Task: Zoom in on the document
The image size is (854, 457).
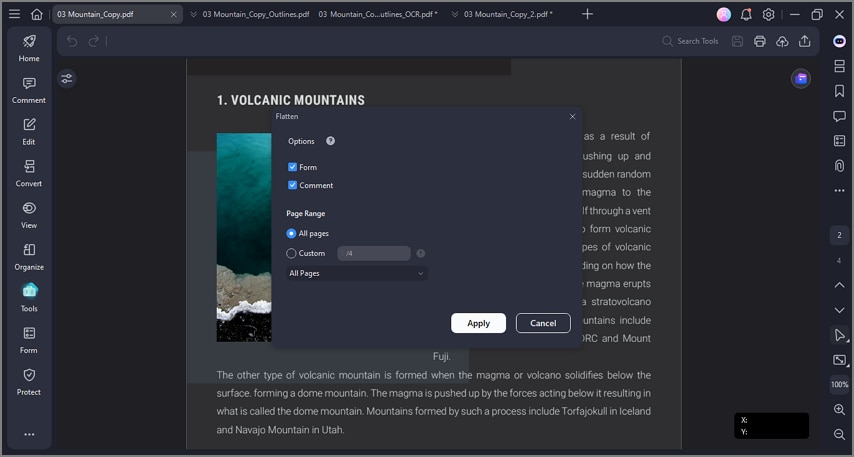Action: (x=839, y=410)
